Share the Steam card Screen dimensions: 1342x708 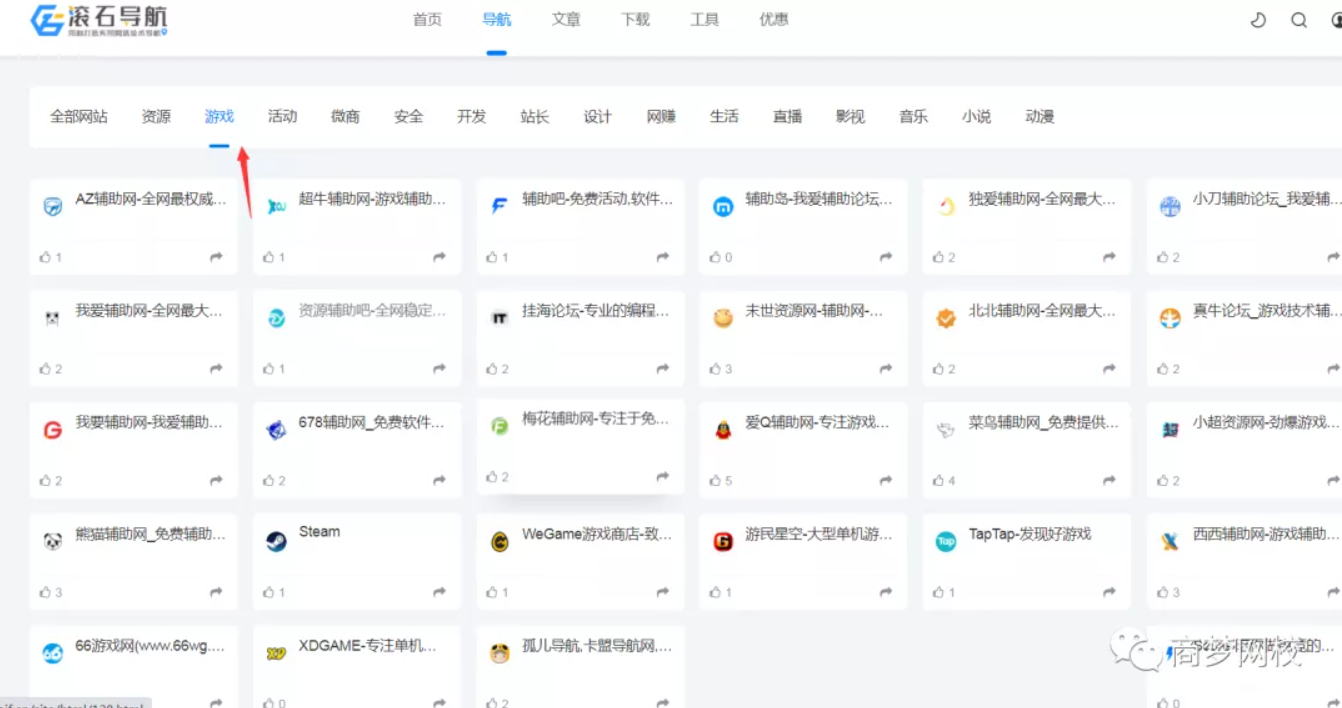point(439,592)
